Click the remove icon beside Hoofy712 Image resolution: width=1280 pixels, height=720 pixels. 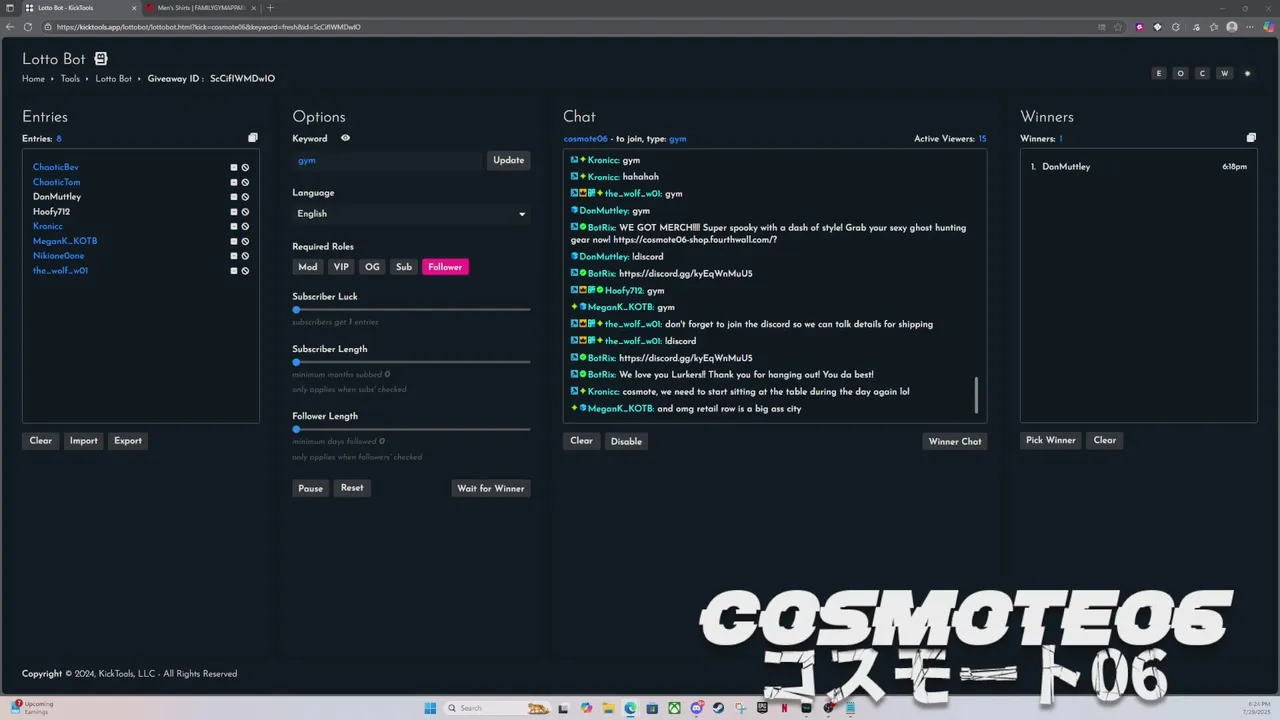point(234,212)
